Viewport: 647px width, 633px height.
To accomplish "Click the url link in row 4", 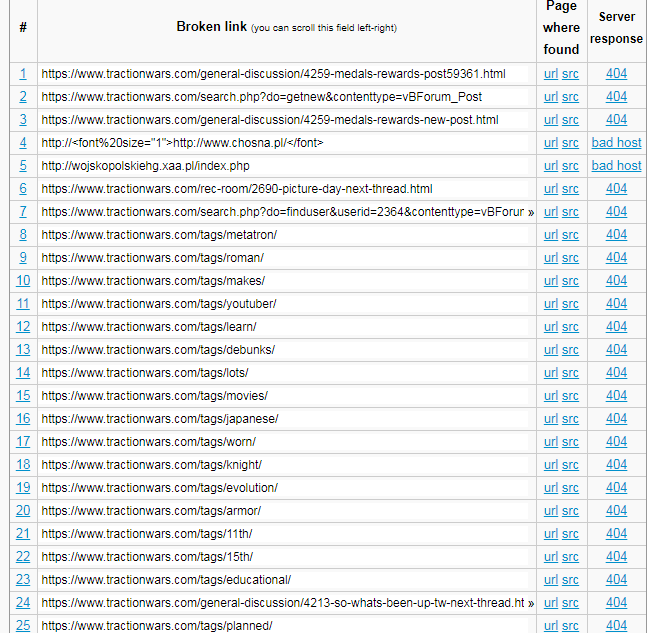I will (x=550, y=143).
